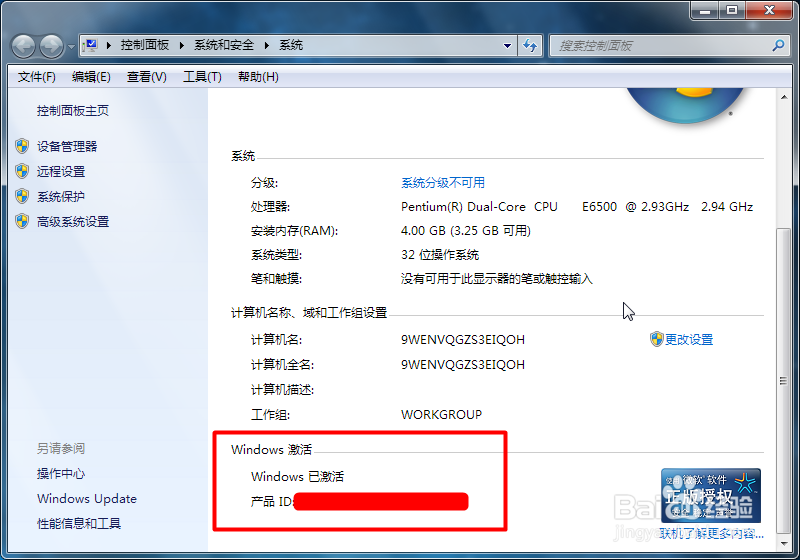Click the vertical scrollbar thumb
800x560 pixels.
(784, 381)
